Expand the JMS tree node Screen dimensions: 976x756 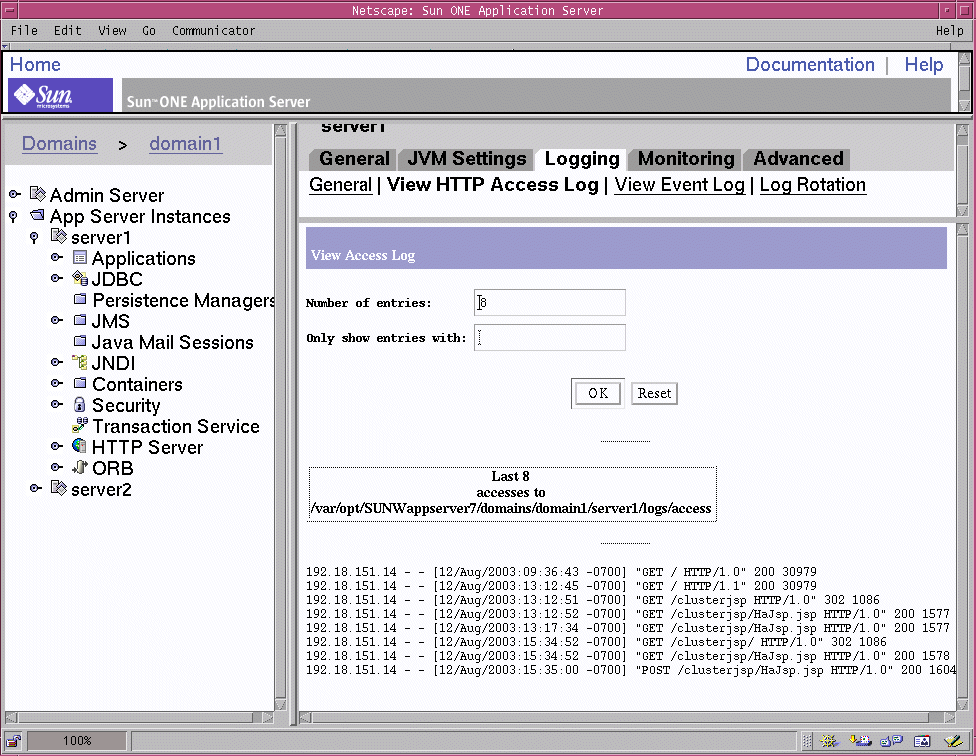57,320
